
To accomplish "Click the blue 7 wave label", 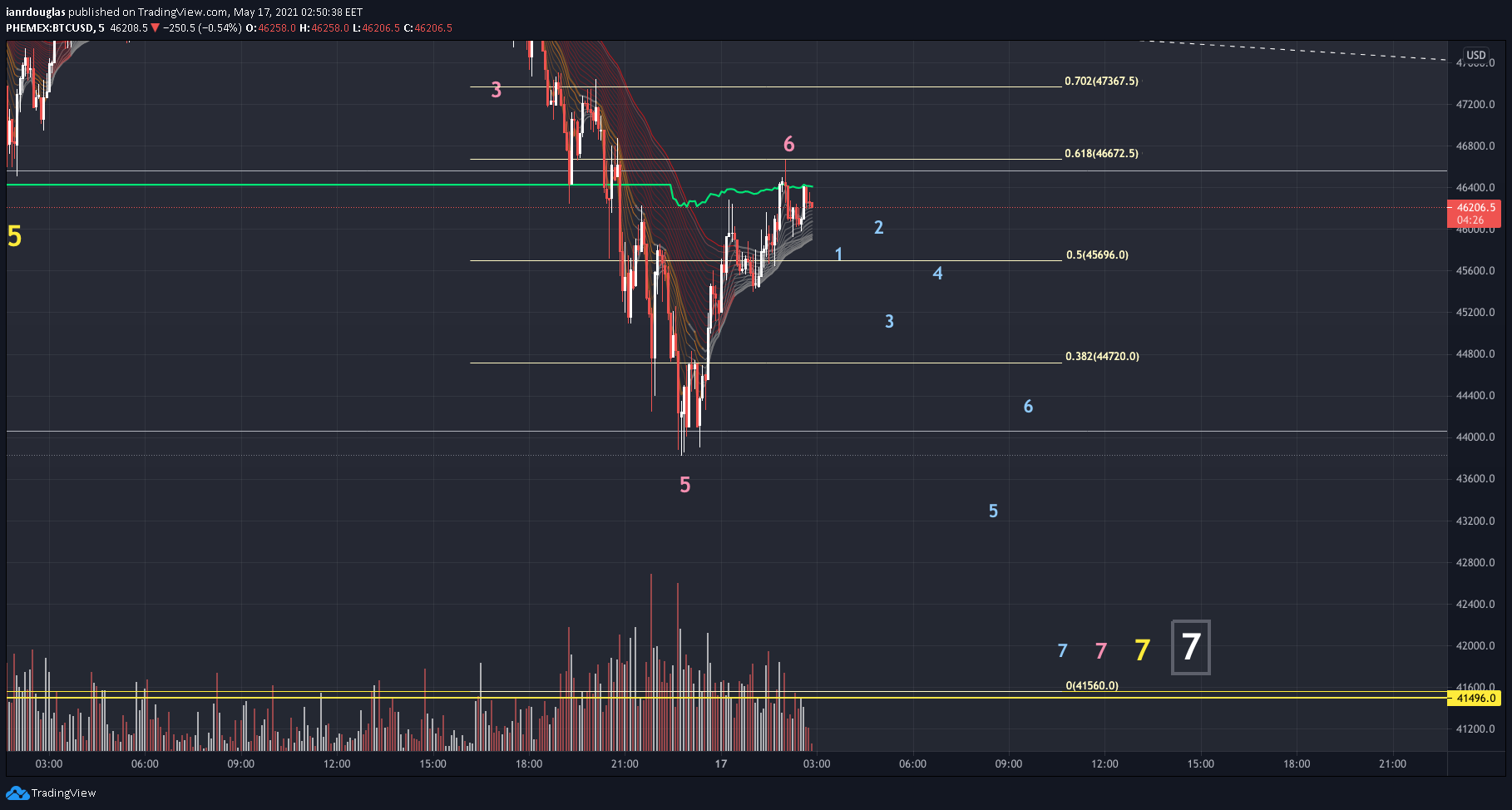I will (x=1062, y=650).
